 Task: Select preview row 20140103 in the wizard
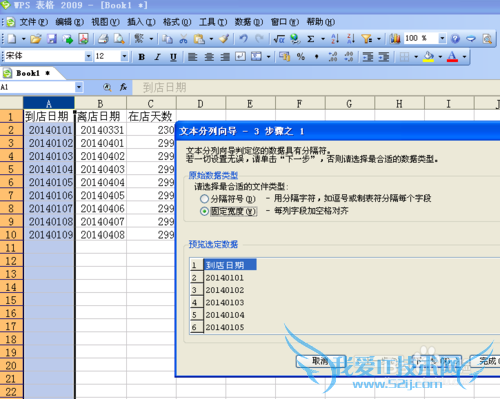(x=225, y=303)
